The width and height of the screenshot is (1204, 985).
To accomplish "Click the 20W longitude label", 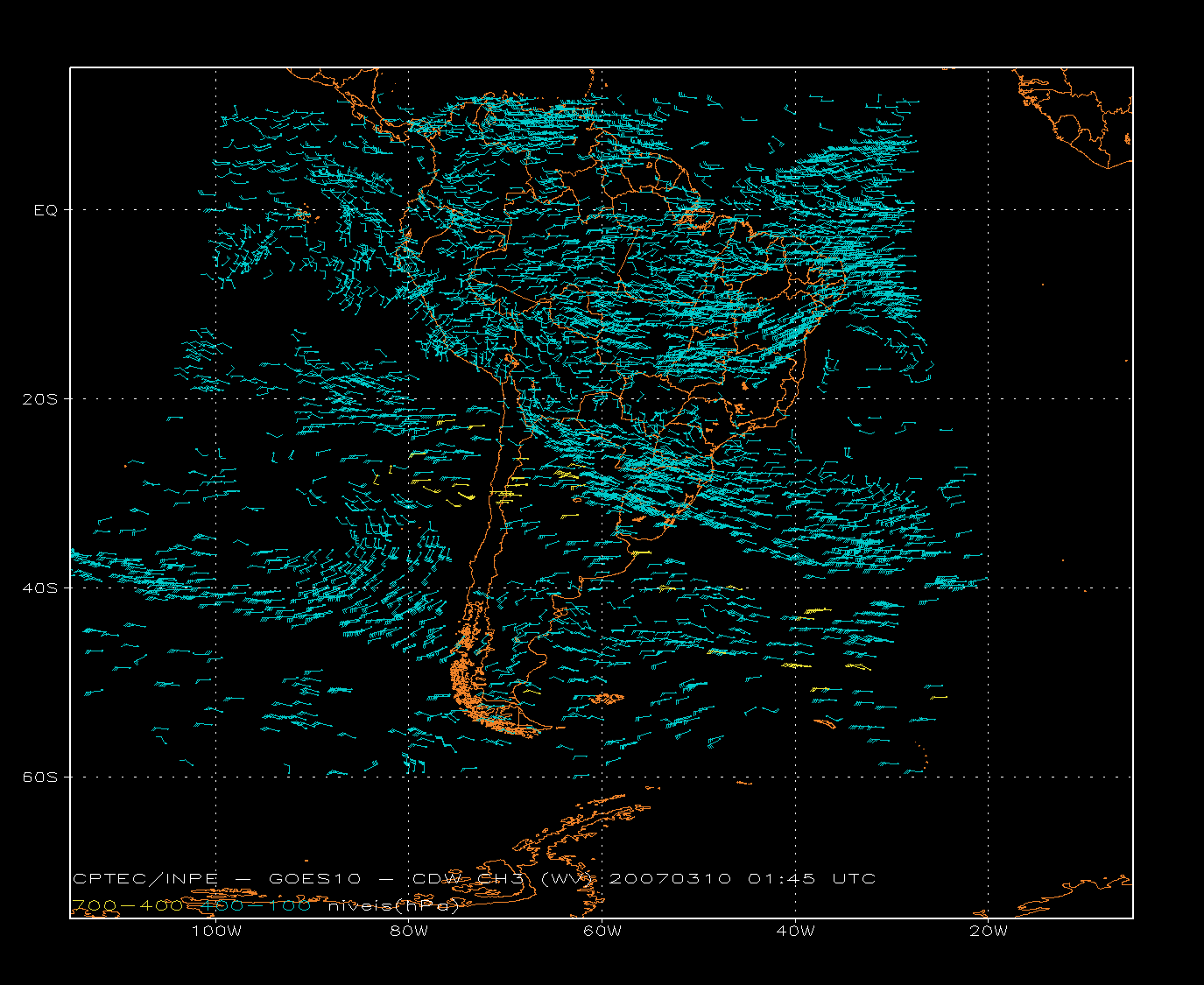I will (x=989, y=932).
